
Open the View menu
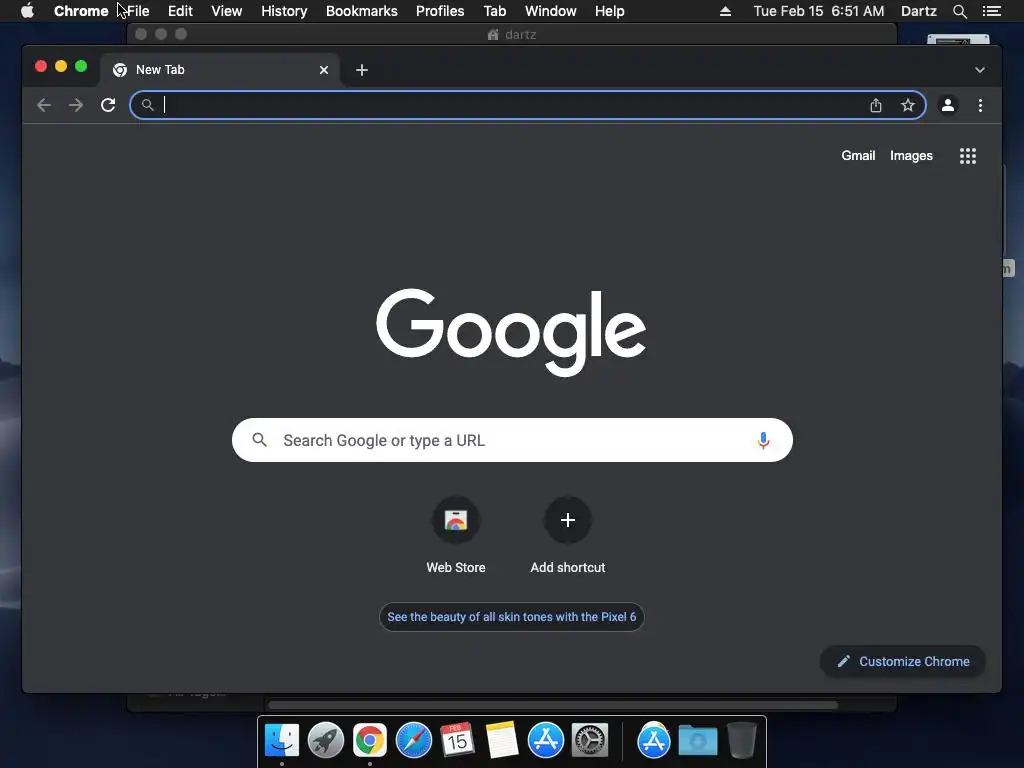227,11
